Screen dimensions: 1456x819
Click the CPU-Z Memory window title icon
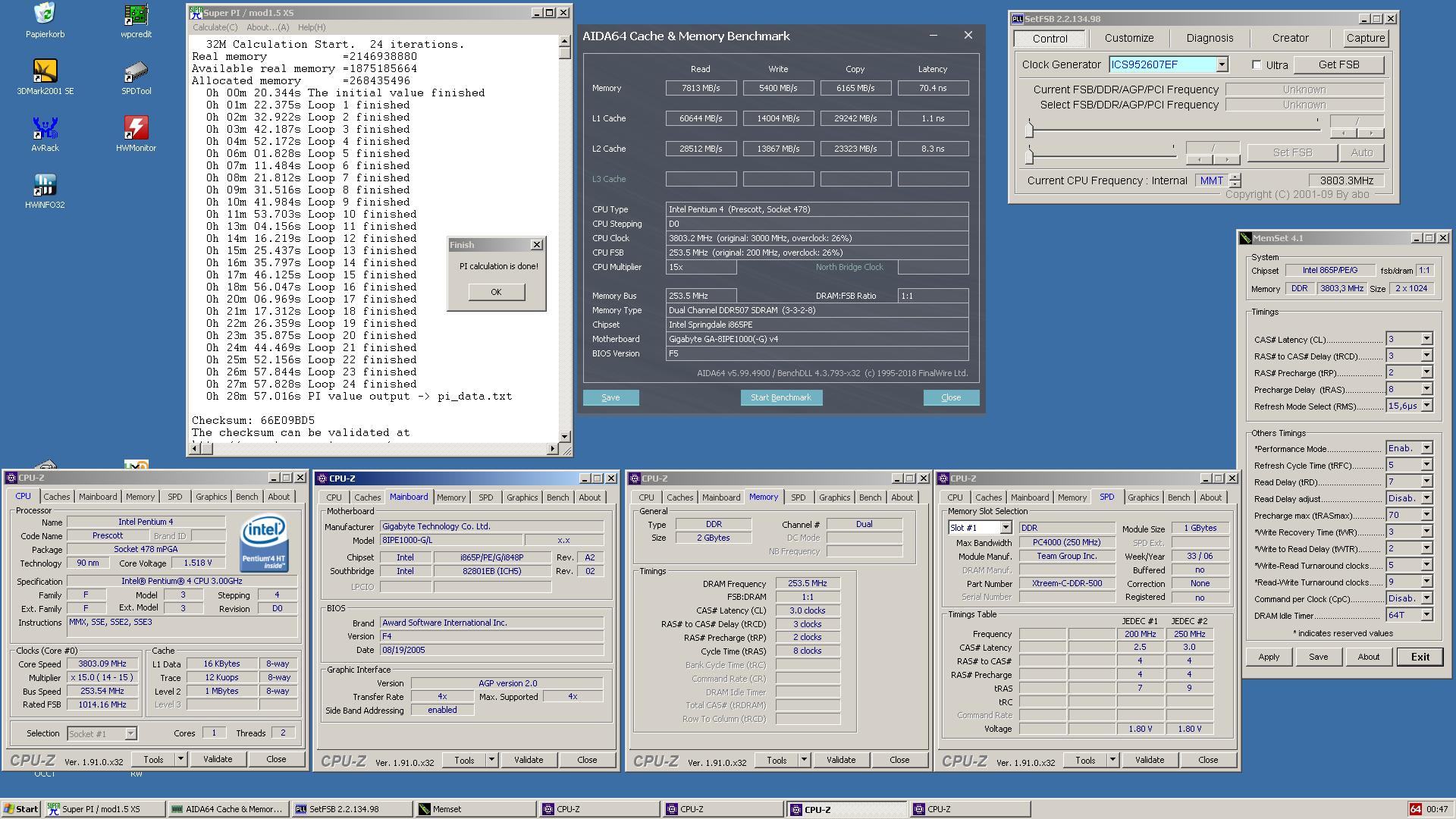pyautogui.click(x=635, y=479)
